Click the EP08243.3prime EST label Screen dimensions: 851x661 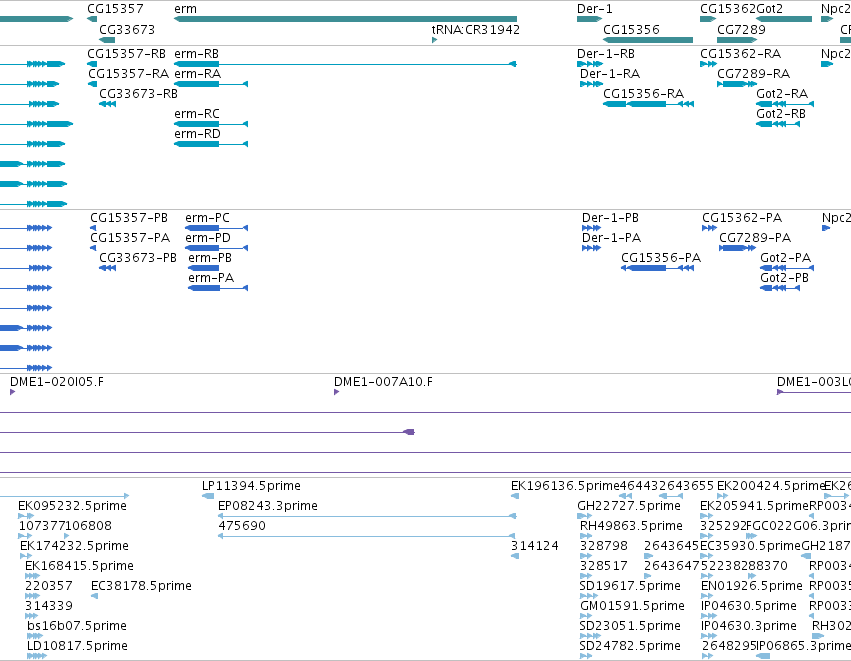[268, 506]
